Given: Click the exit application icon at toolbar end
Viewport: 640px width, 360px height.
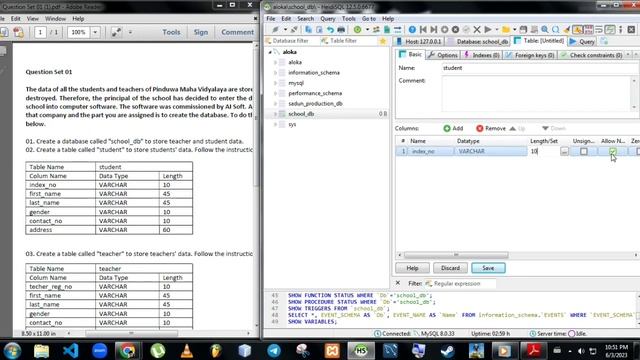Looking at the screenshot, I should (631, 29).
